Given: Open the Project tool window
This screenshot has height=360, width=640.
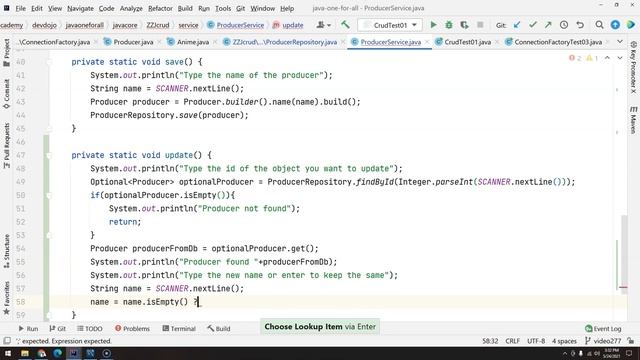Looking at the screenshot, I should point(7,52).
